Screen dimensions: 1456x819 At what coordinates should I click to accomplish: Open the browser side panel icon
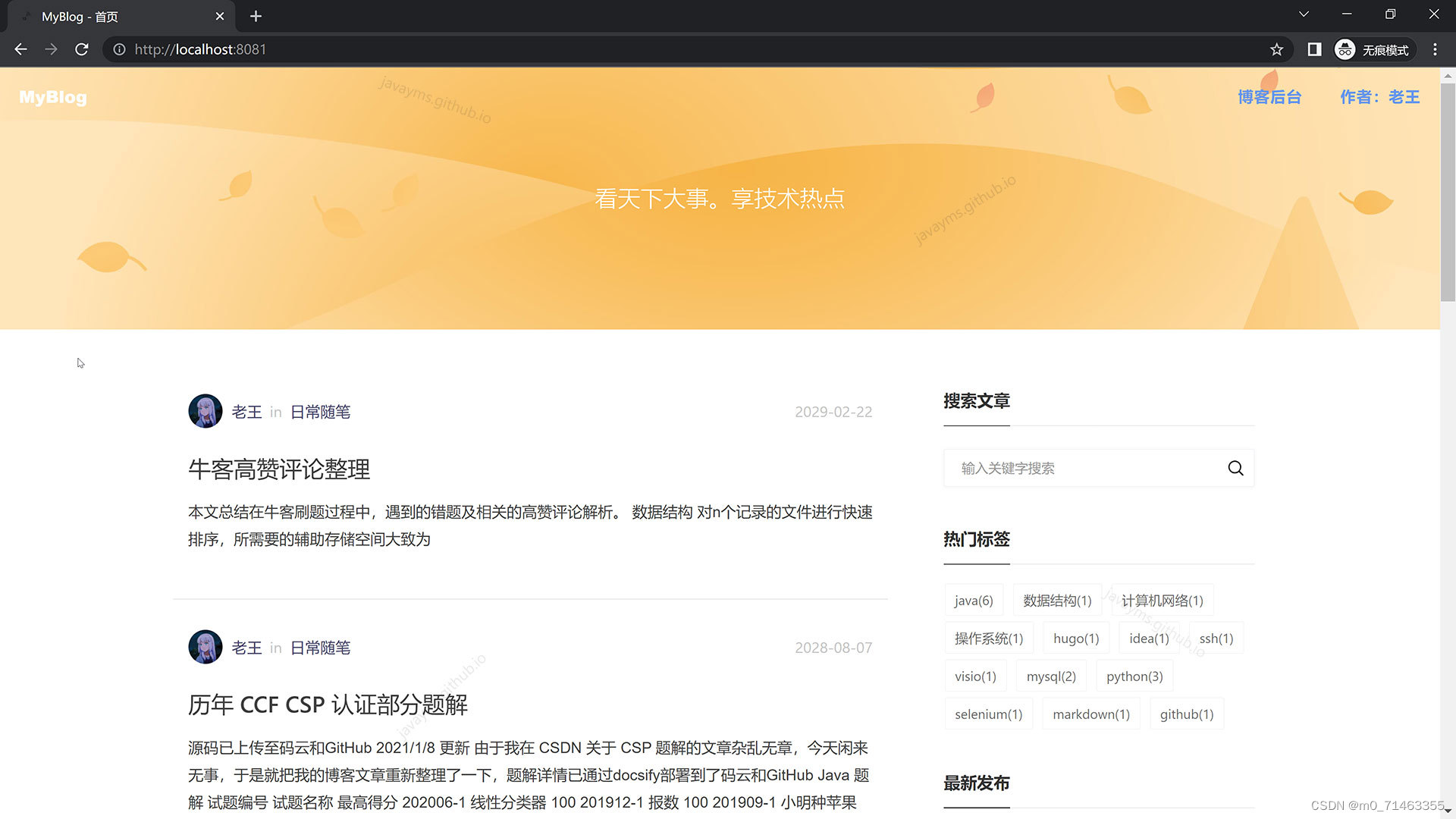click(1314, 49)
